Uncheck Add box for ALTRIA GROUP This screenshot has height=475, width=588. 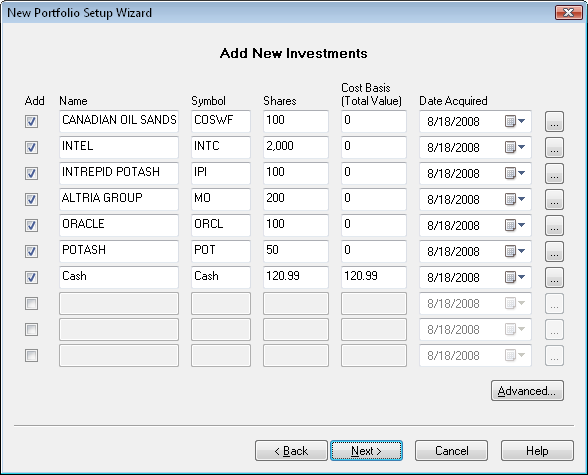point(32,199)
